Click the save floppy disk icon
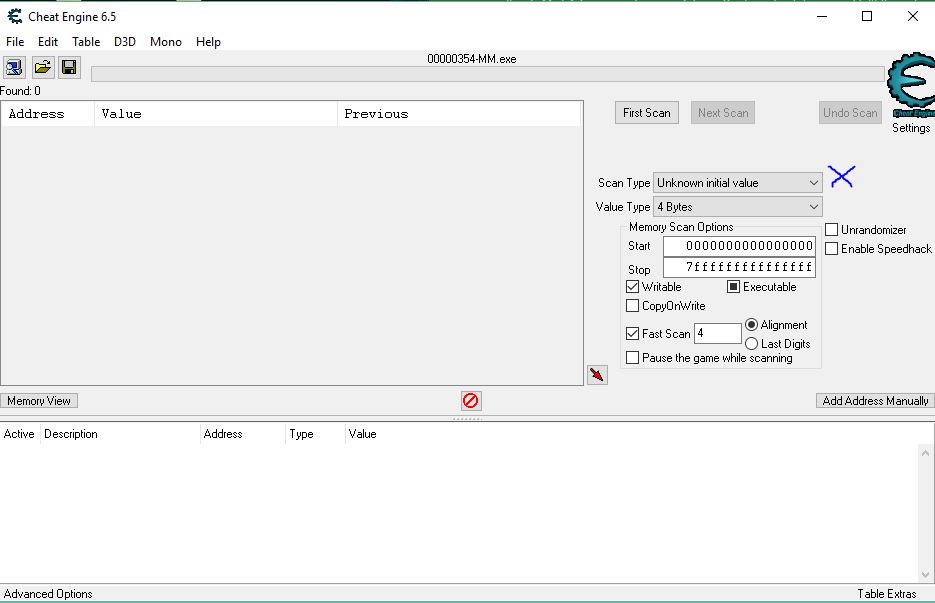The image size is (935, 603). [x=69, y=67]
